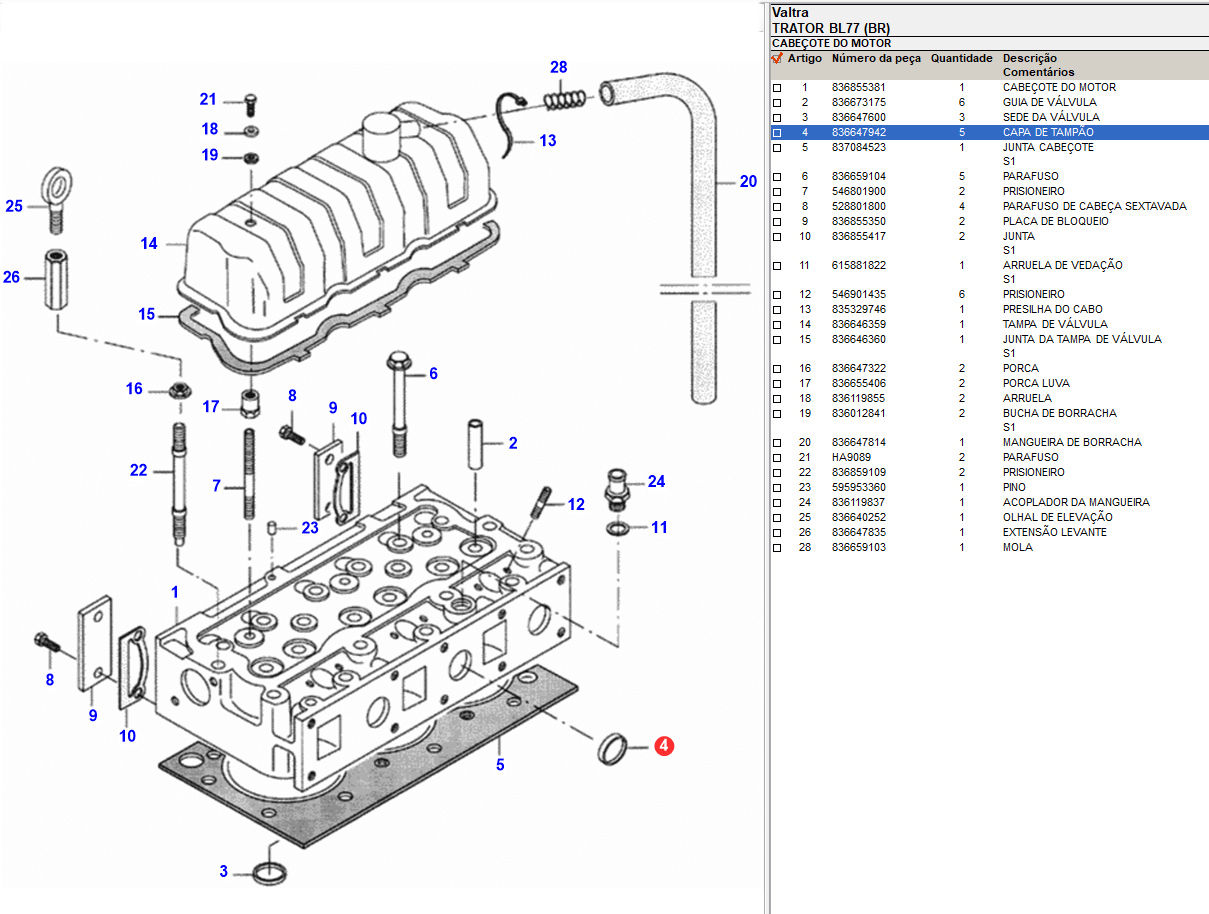Click callout 24 next to hose coupler

(x=656, y=482)
